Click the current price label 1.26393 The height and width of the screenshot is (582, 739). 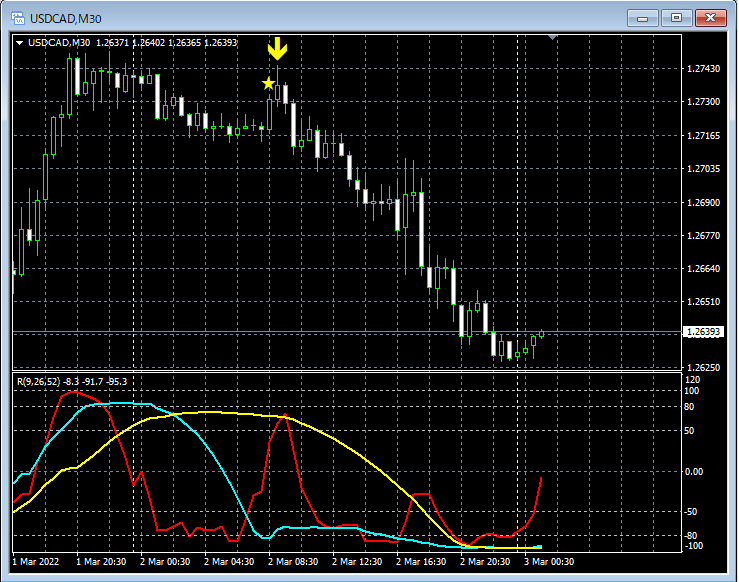tap(703, 332)
